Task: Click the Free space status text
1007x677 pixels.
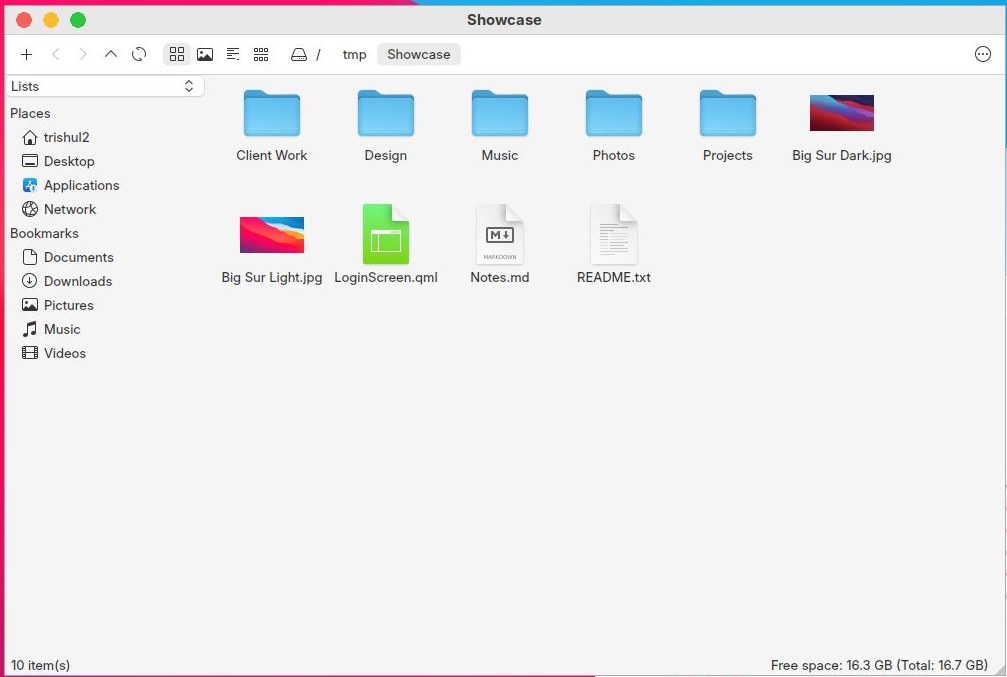Action: tap(879, 665)
